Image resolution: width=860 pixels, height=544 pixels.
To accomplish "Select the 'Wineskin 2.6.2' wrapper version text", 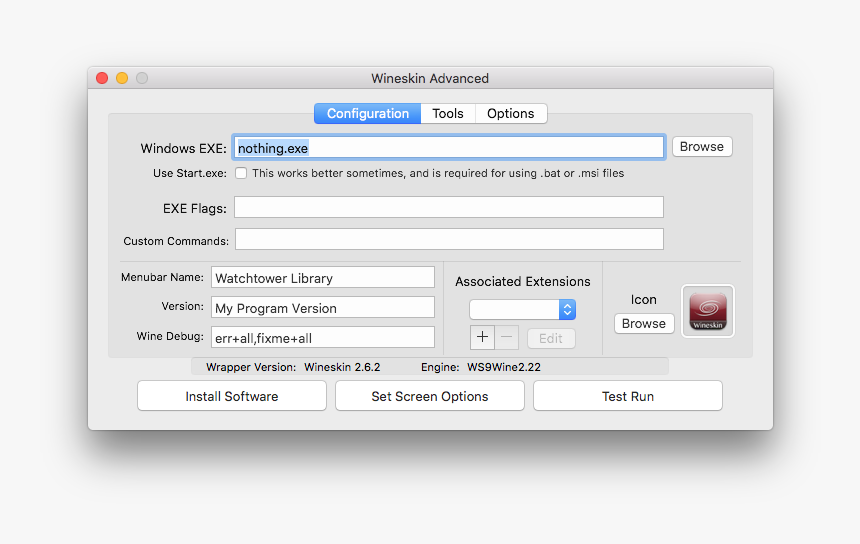I will pyautogui.click(x=342, y=367).
